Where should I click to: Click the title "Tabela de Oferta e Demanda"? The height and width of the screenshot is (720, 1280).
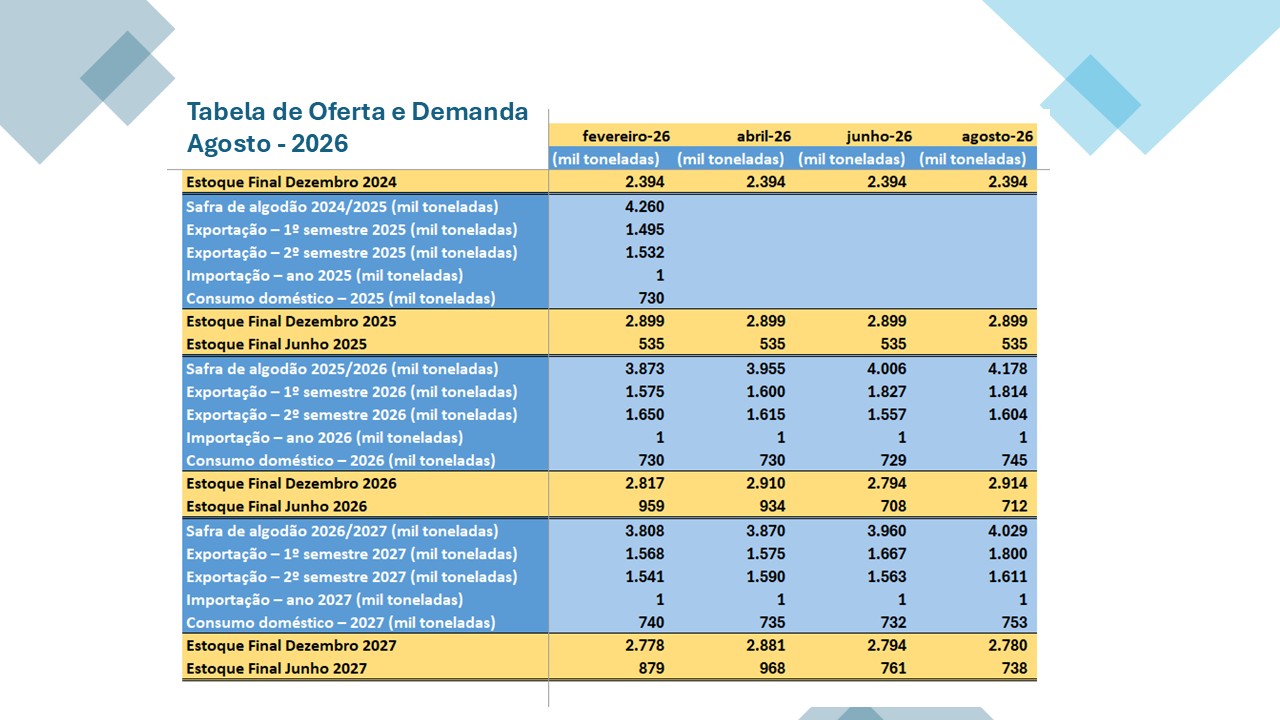pyautogui.click(x=357, y=111)
